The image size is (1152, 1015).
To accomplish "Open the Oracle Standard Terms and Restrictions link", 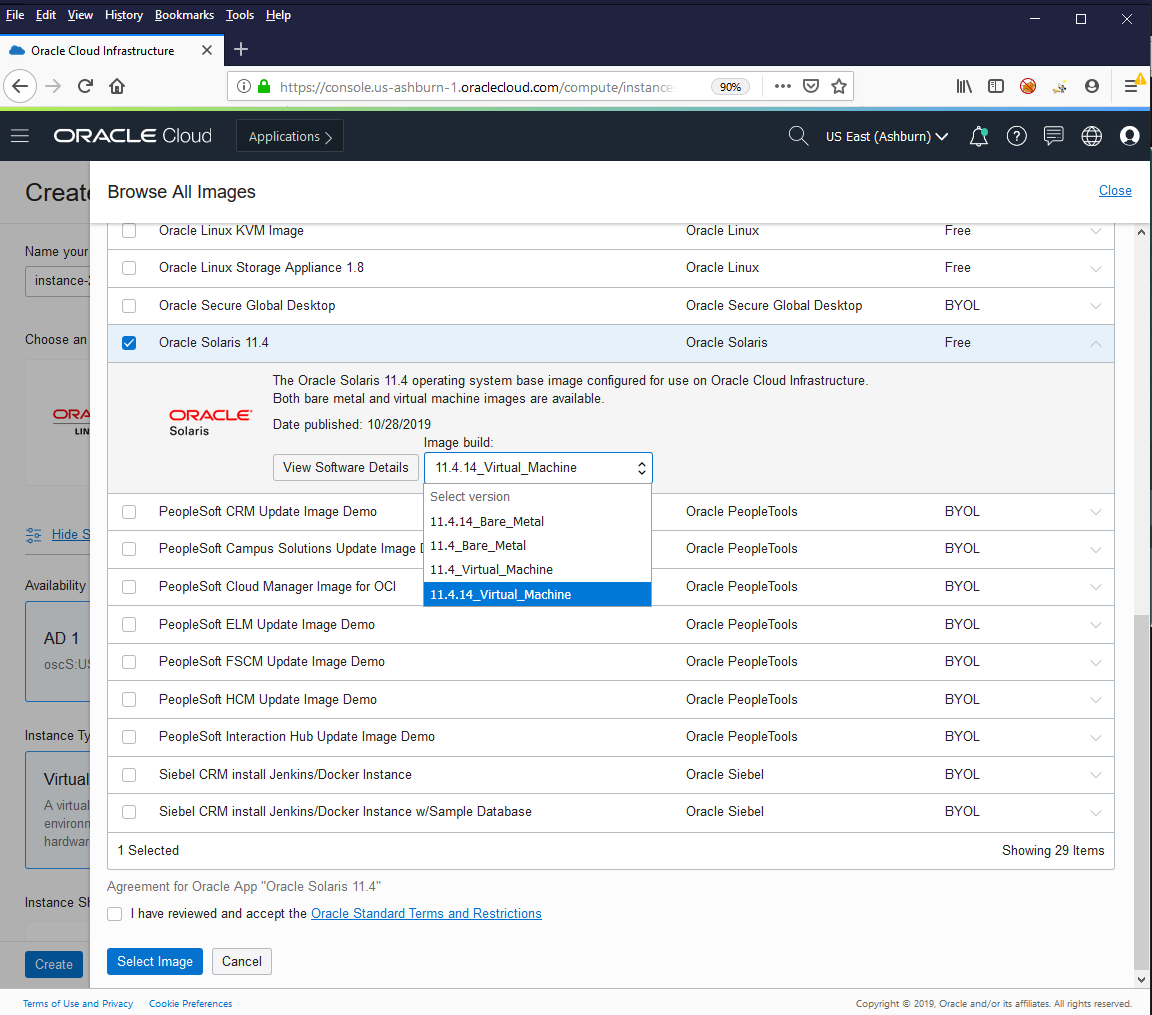I will (x=426, y=913).
